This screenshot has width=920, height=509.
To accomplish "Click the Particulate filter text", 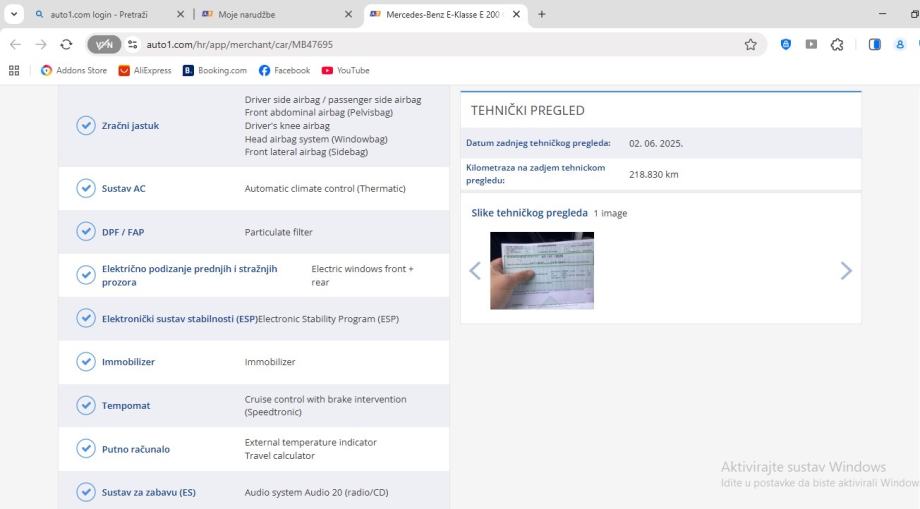I will pos(279,232).
